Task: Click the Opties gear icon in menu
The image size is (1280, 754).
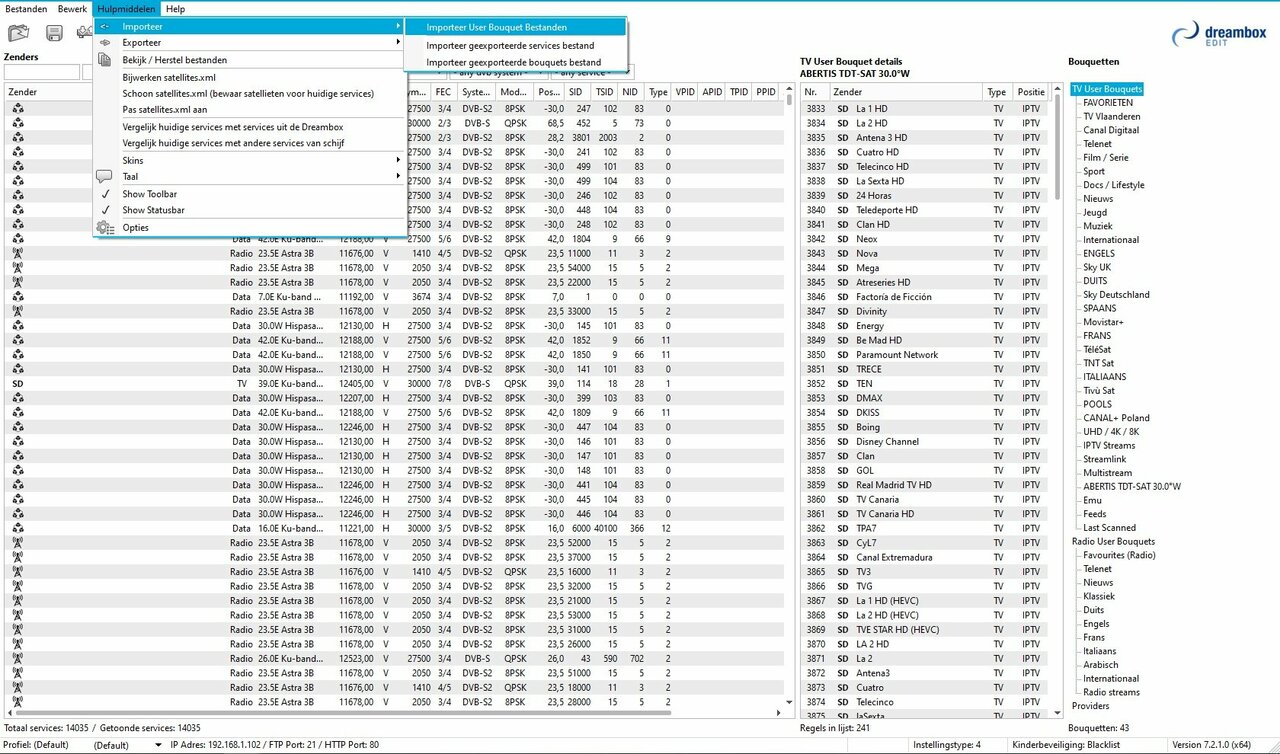Action: [105, 228]
